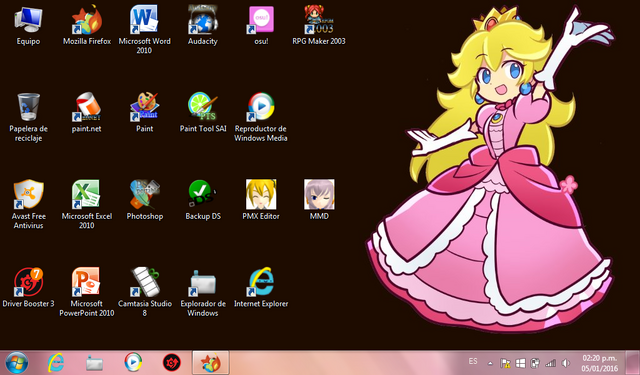Select the Audacity desktop shortcut
Screen dimensions: 640x375
point(202,25)
